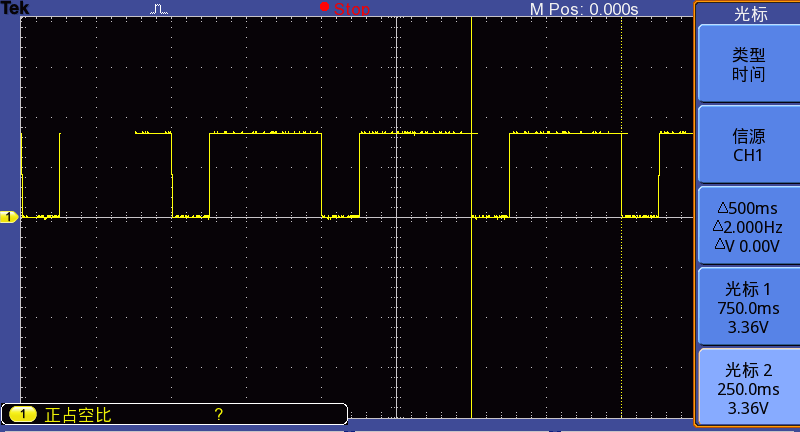
Task: Select 光标 2 at 250.0ms
Action: 747,388
